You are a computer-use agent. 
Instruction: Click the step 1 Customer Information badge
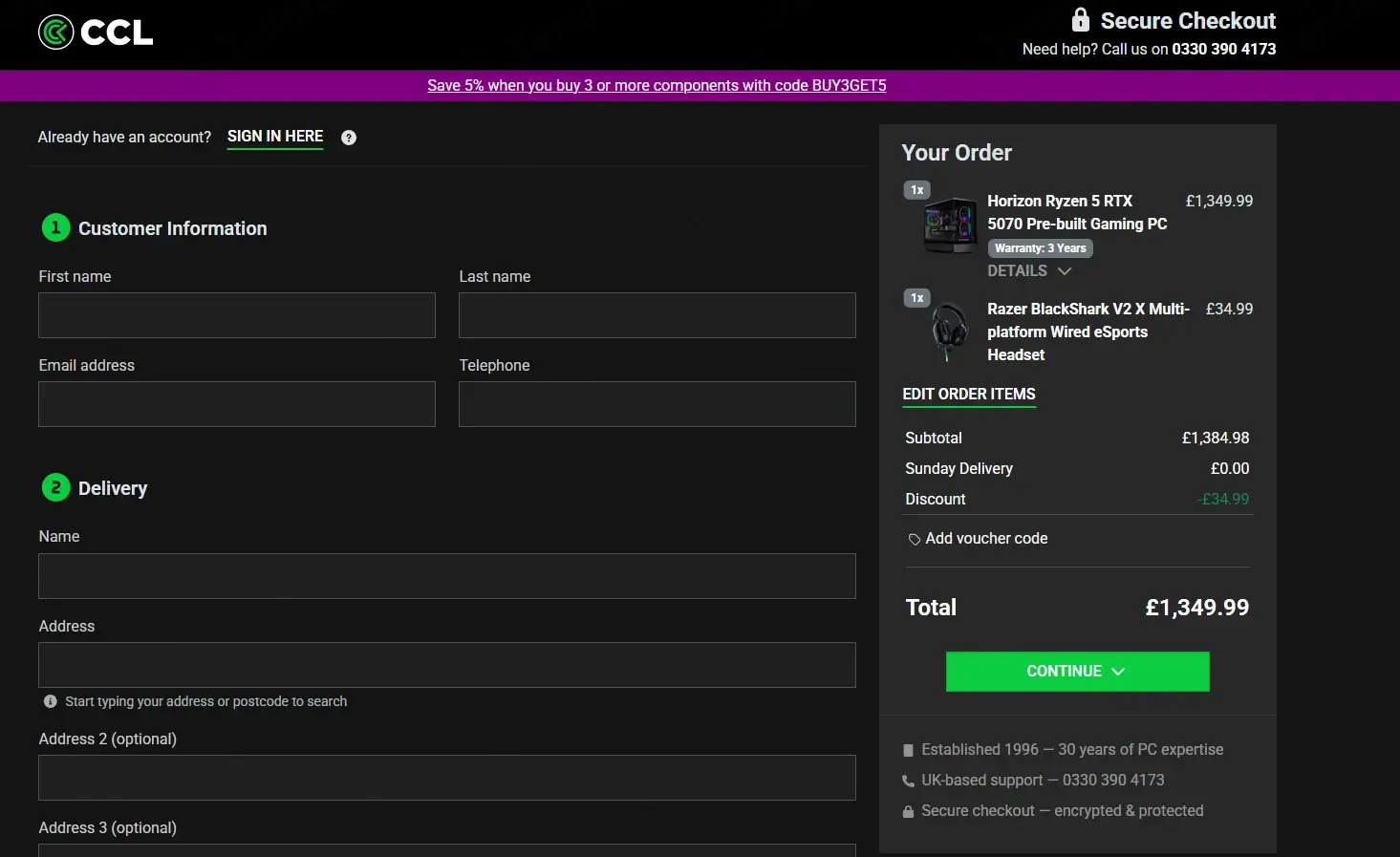click(x=56, y=227)
